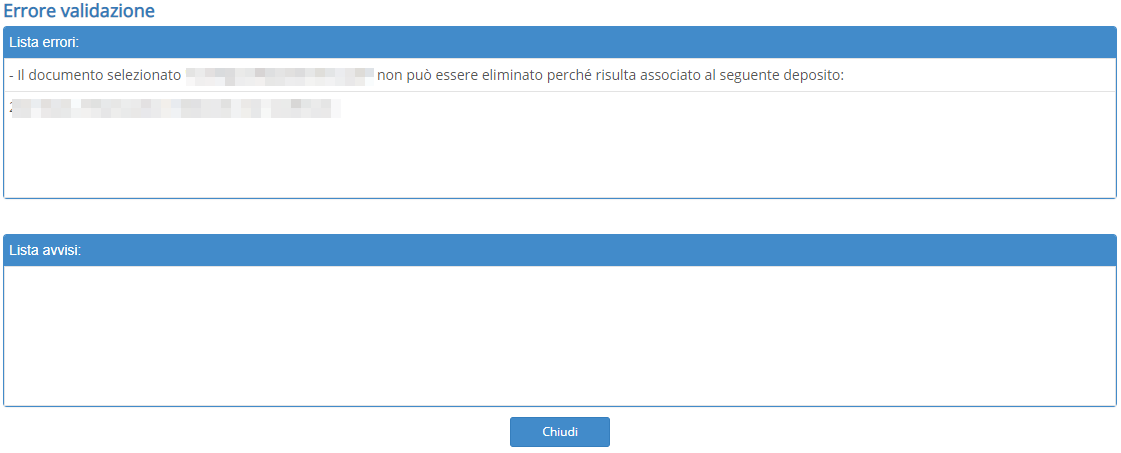The width and height of the screenshot is (1121, 453).
Task: Click the 'Errore validazione' title
Action: 79,11
